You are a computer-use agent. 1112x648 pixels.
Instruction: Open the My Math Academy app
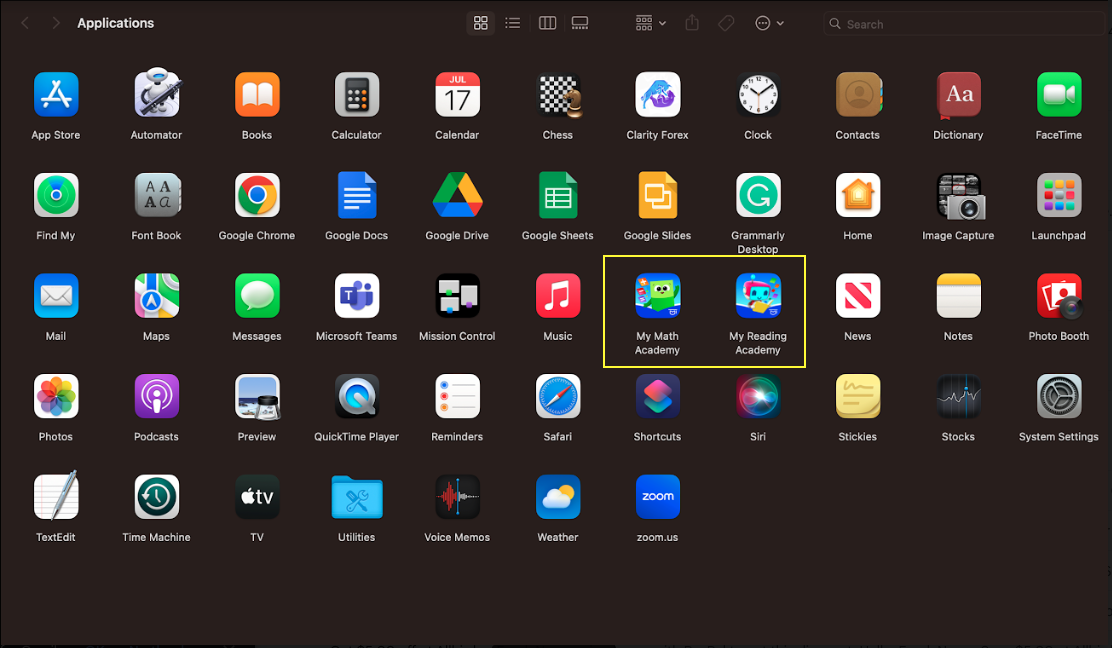[657, 296]
